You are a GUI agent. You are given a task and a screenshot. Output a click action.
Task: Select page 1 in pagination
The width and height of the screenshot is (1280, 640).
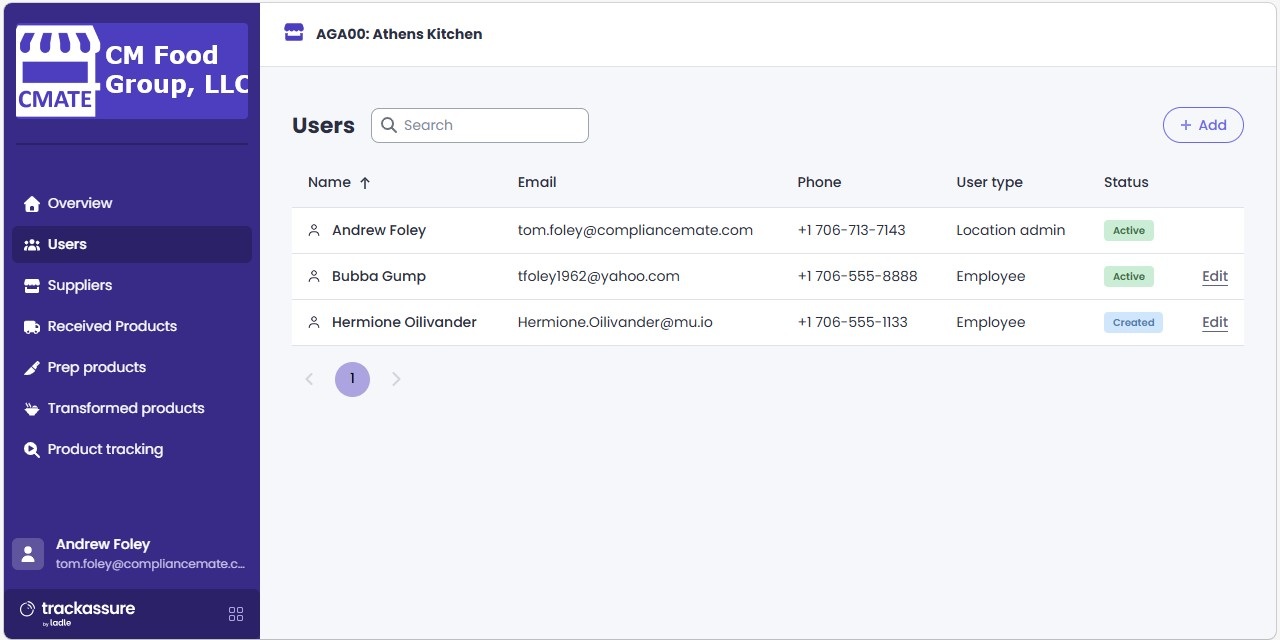click(352, 379)
